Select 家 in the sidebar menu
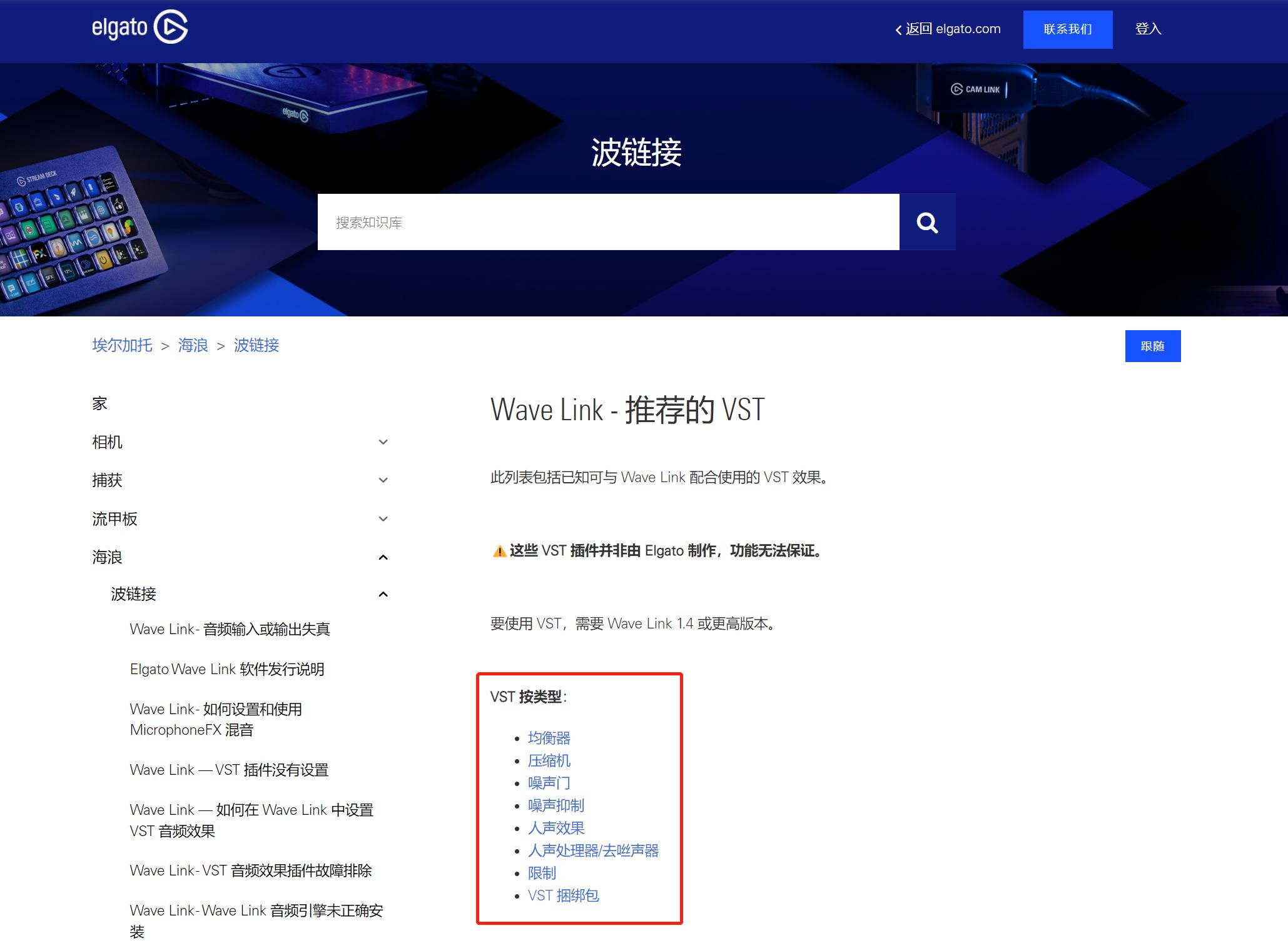1288x948 pixels. [x=100, y=403]
